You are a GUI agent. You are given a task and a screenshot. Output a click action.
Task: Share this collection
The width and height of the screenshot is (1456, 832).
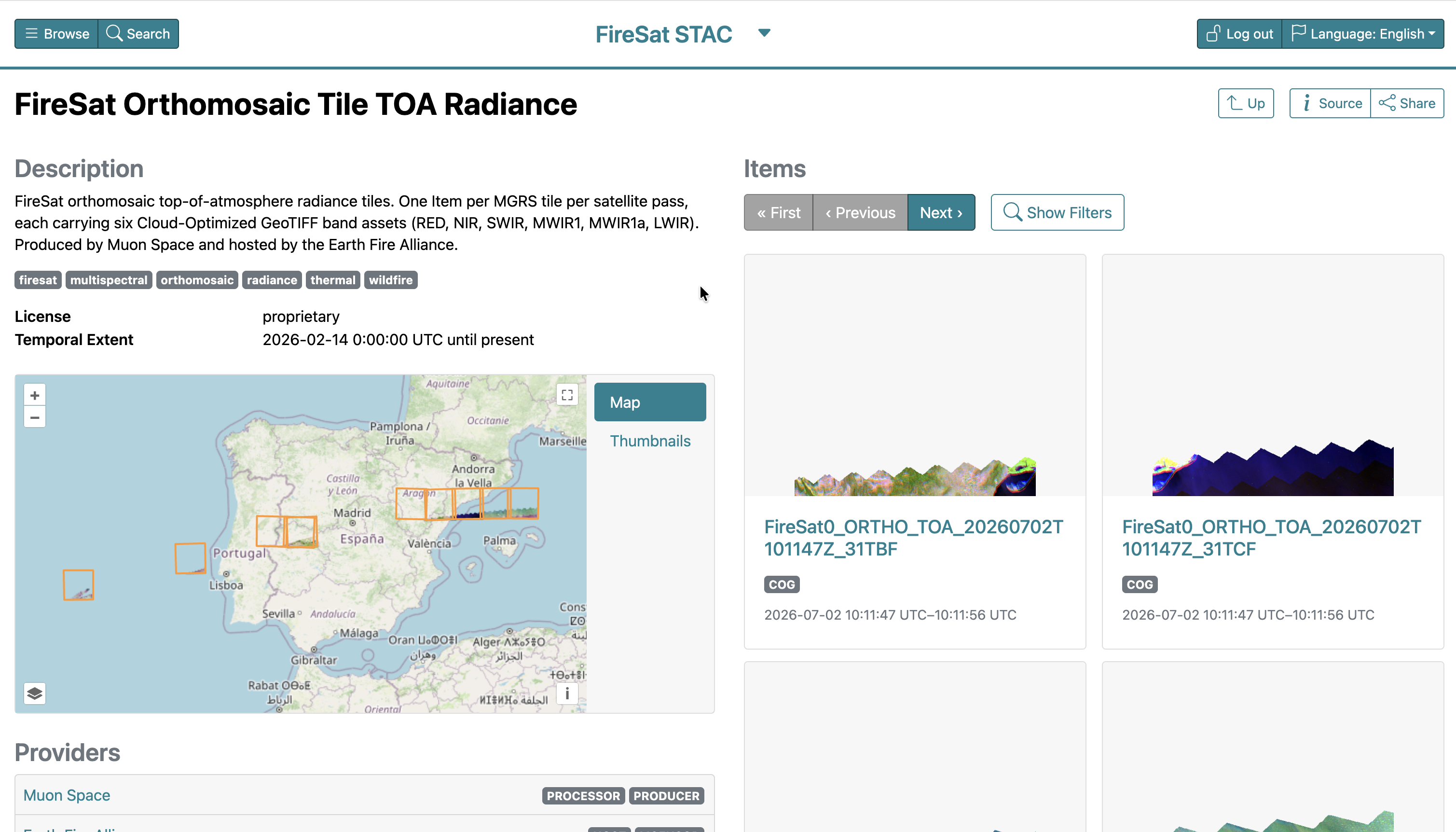click(x=1407, y=103)
